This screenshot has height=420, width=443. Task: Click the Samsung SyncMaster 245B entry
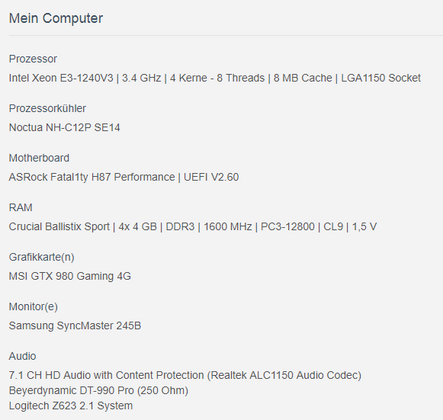coord(75,326)
